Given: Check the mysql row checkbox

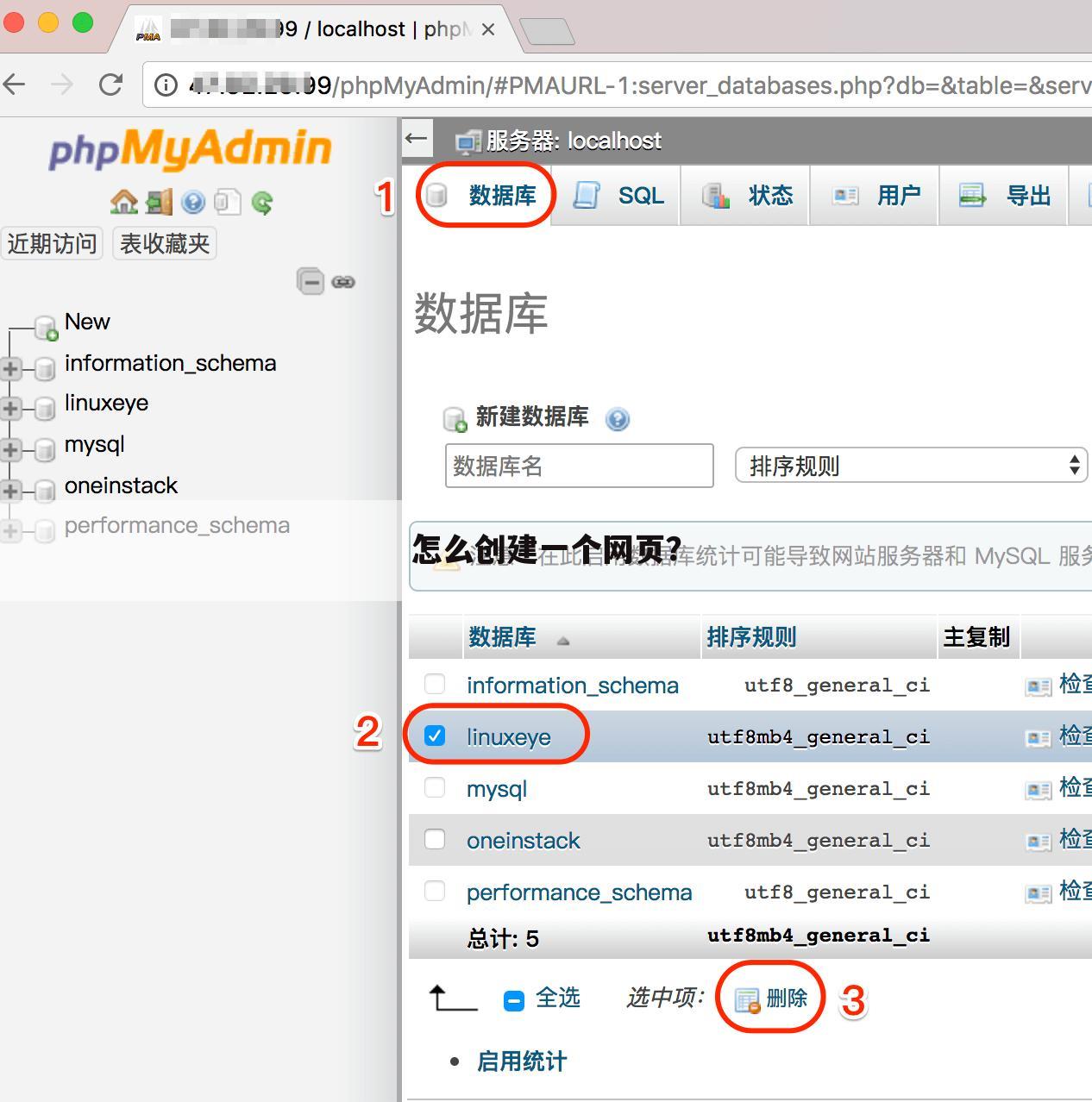Looking at the screenshot, I should coord(435,787).
